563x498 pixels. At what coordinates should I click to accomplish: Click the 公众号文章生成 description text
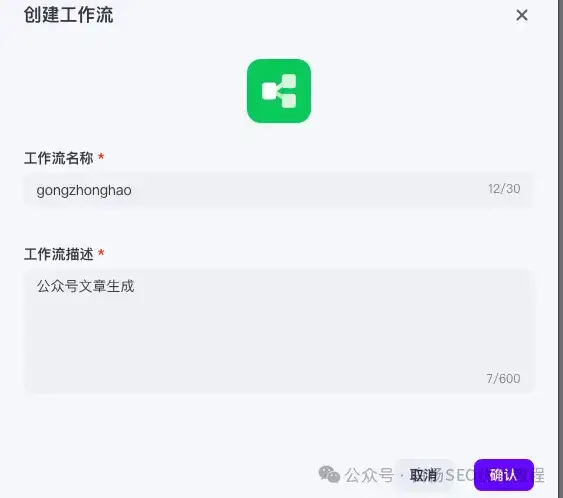click(x=85, y=286)
